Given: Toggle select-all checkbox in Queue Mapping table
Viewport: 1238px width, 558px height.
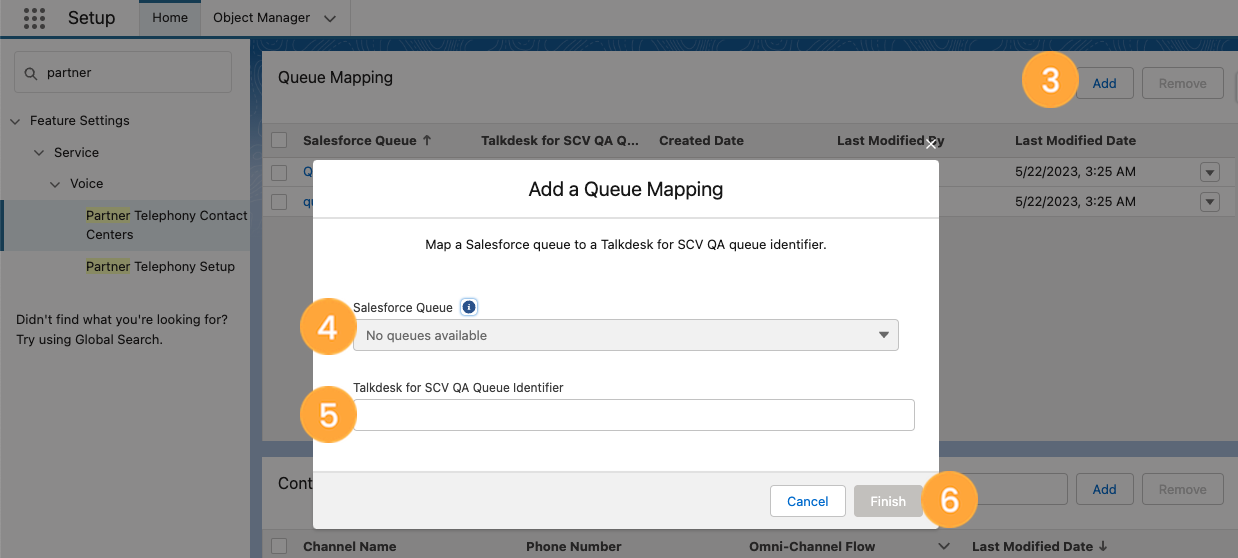Looking at the screenshot, I should [280, 141].
